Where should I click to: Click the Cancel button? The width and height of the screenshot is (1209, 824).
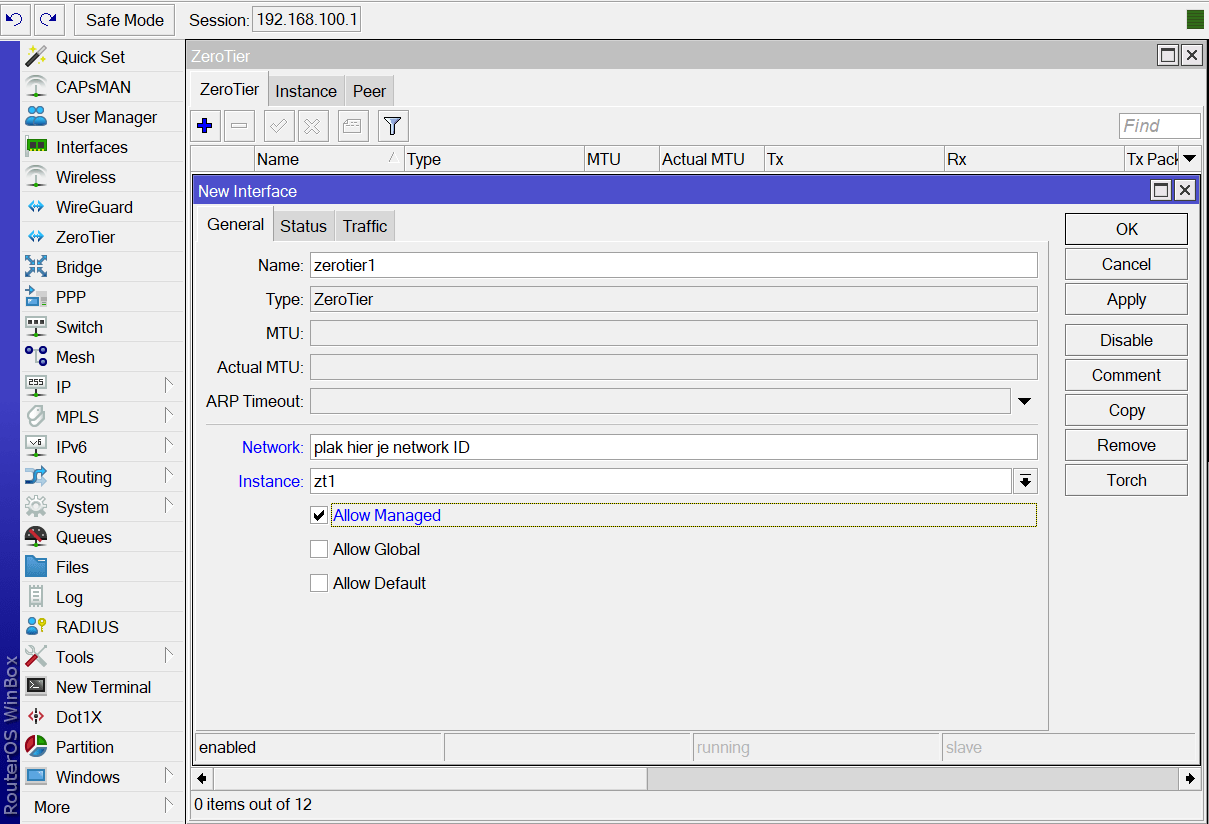pyautogui.click(x=1126, y=264)
